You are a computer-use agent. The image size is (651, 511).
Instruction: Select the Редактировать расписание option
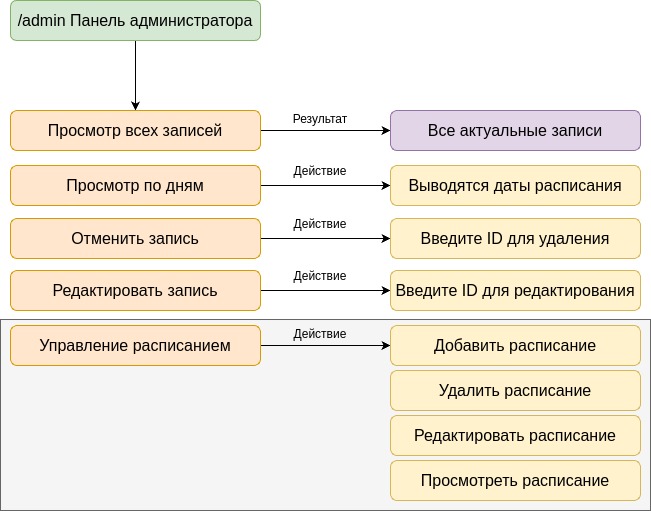tap(514, 435)
